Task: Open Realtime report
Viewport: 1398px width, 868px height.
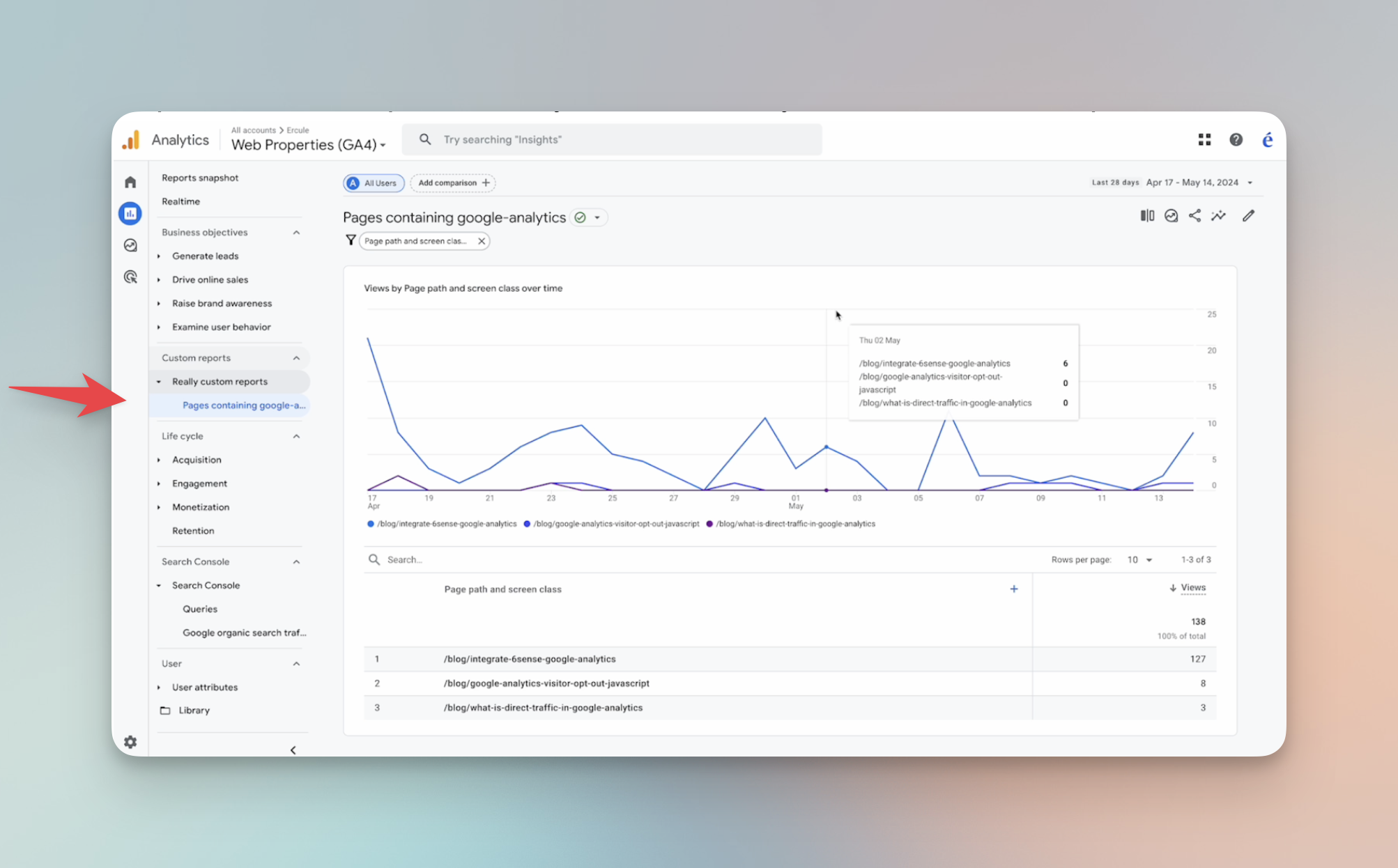Action: tap(181, 201)
